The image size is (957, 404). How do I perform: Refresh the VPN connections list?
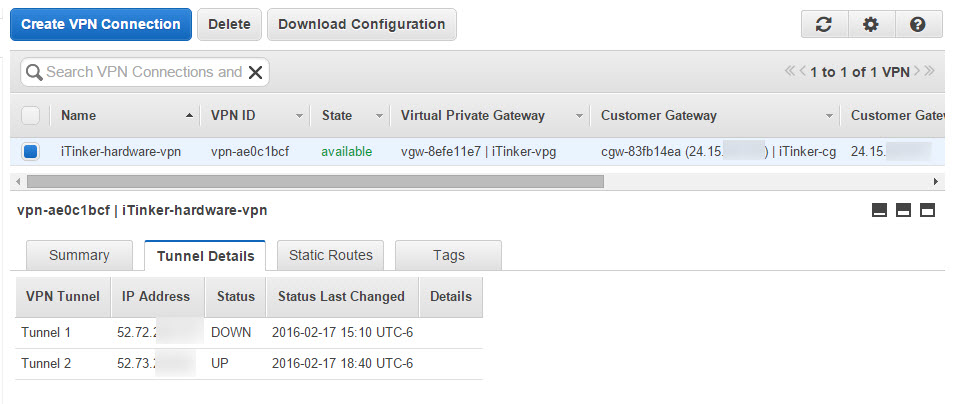coord(824,25)
